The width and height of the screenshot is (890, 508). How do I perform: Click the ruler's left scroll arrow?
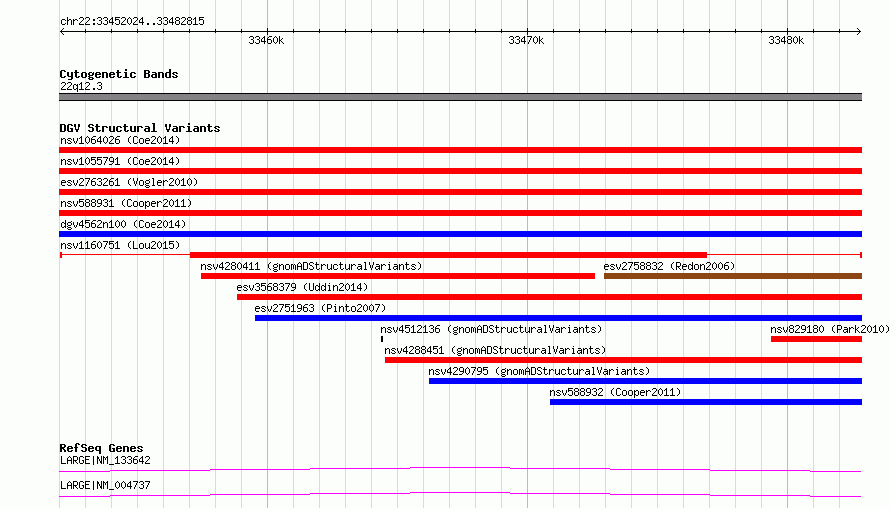point(62,32)
